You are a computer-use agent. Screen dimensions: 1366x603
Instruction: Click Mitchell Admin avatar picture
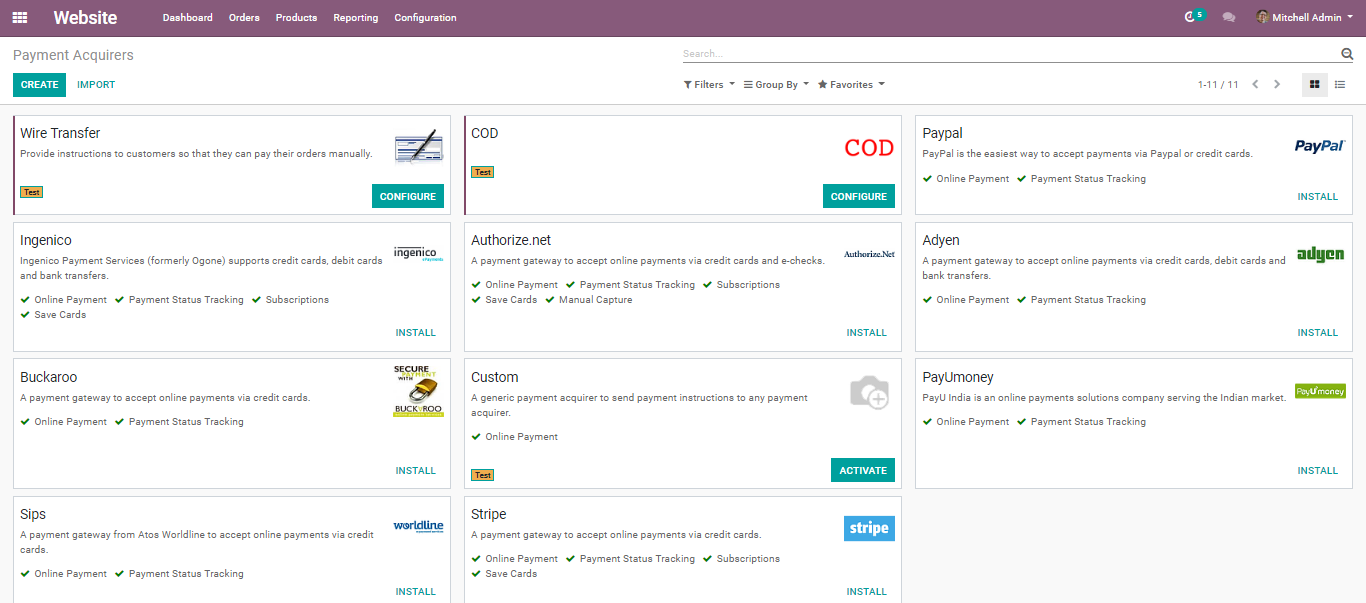point(1262,17)
